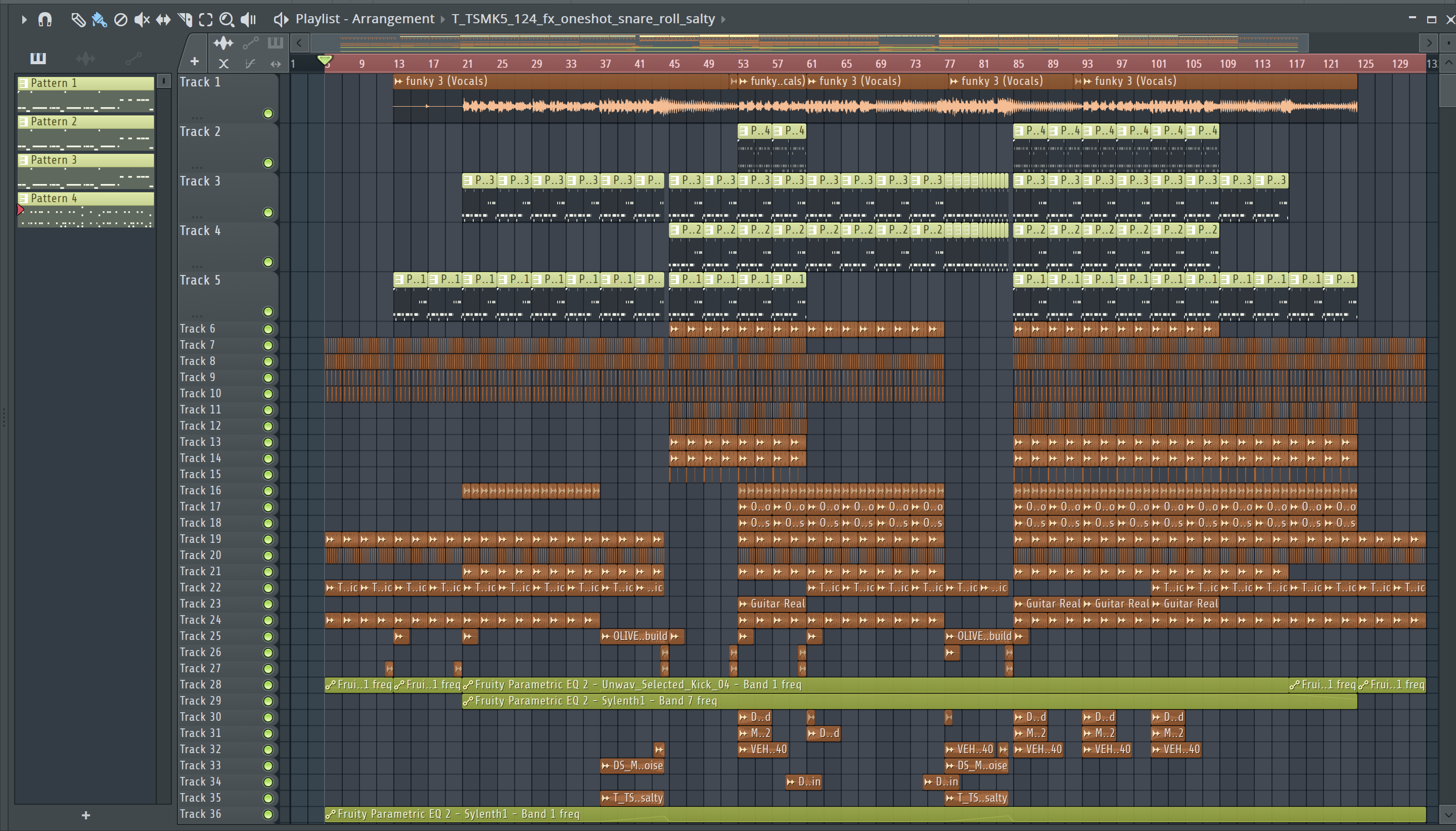Choose the Select marquee tool
Viewport: 1456px width, 831px height.
[205, 19]
